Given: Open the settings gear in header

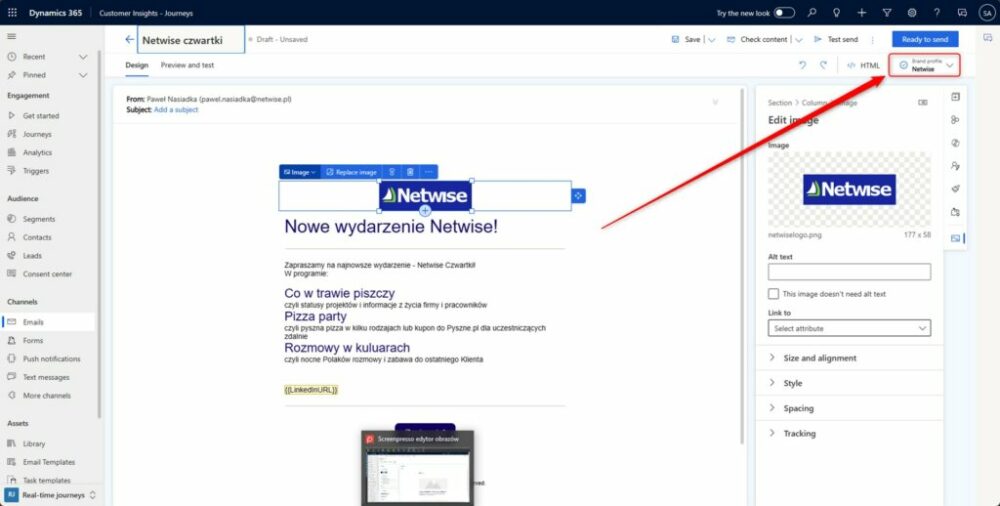Looking at the screenshot, I should click(911, 13).
